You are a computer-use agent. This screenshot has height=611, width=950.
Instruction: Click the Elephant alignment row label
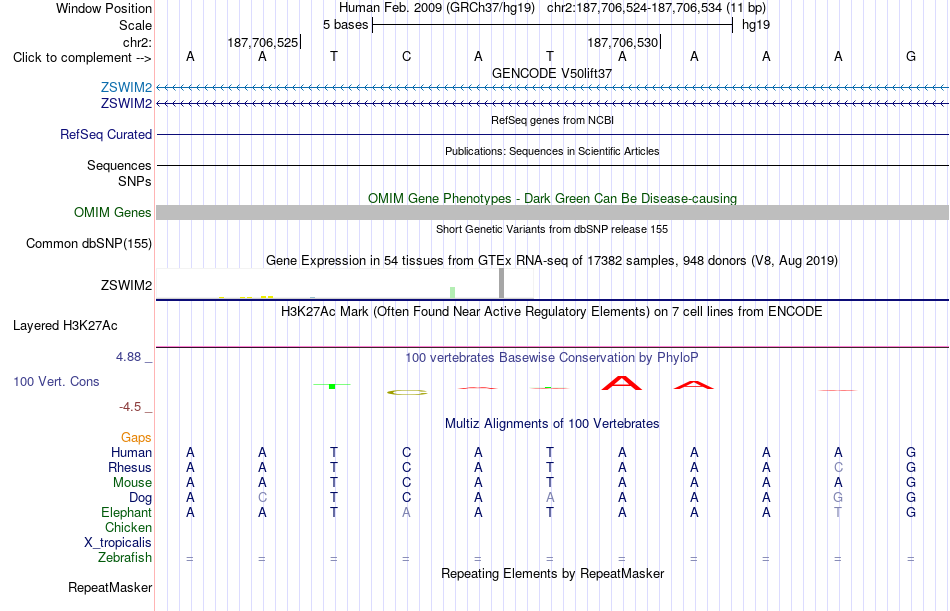127,513
